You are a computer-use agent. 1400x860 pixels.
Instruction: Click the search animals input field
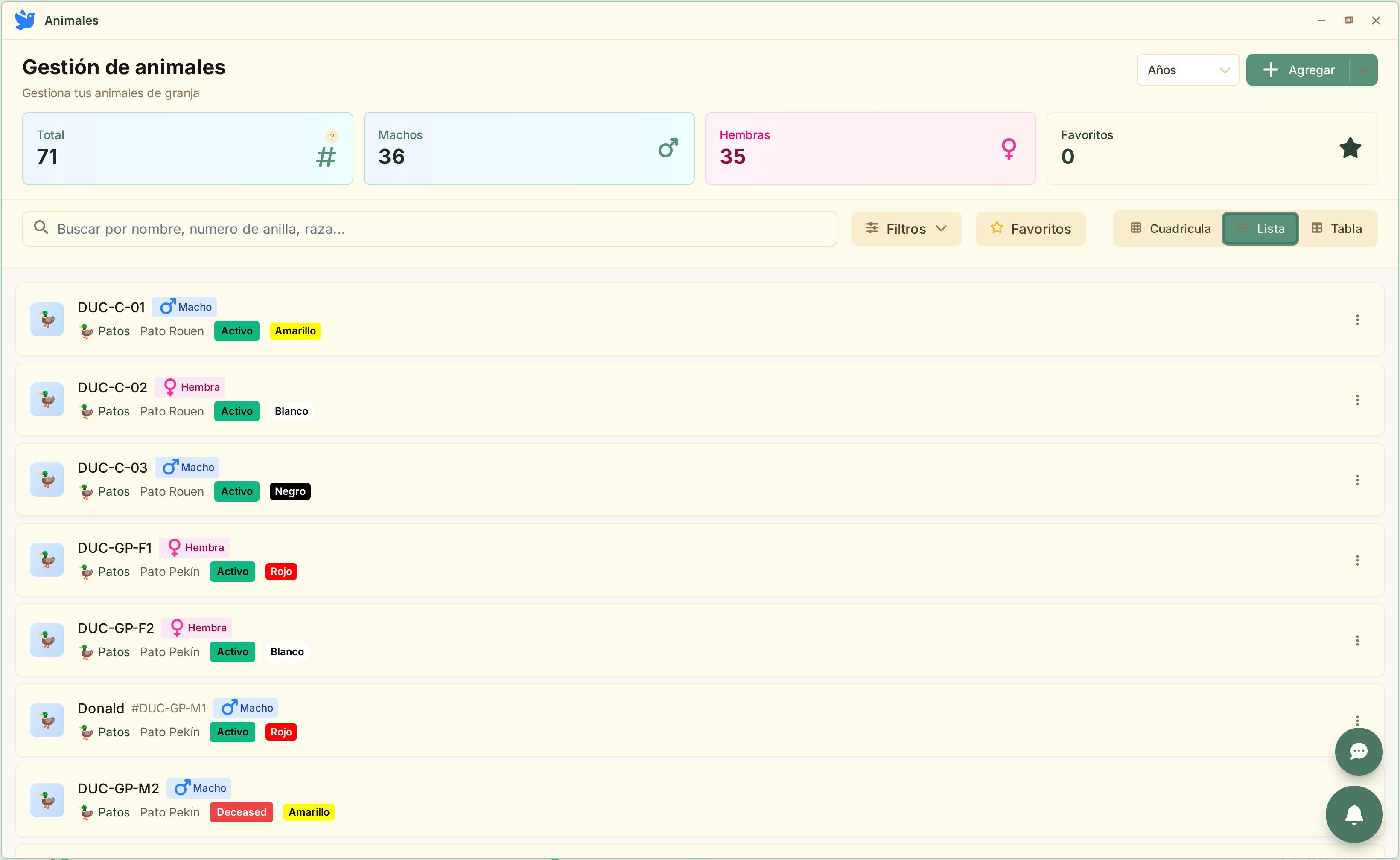(x=430, y=229)
